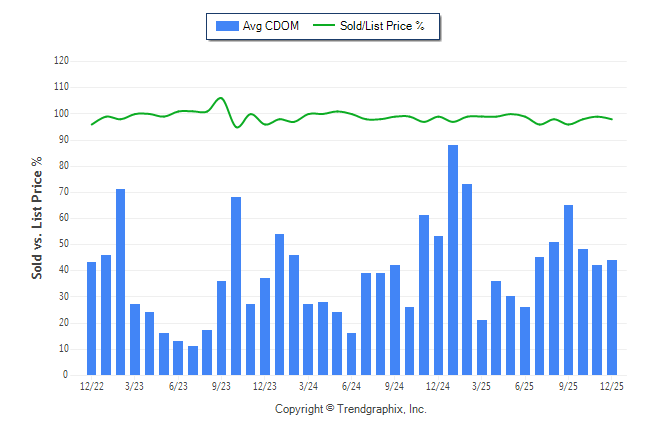Click the bar above the 6/23 label

pos(178,358)
